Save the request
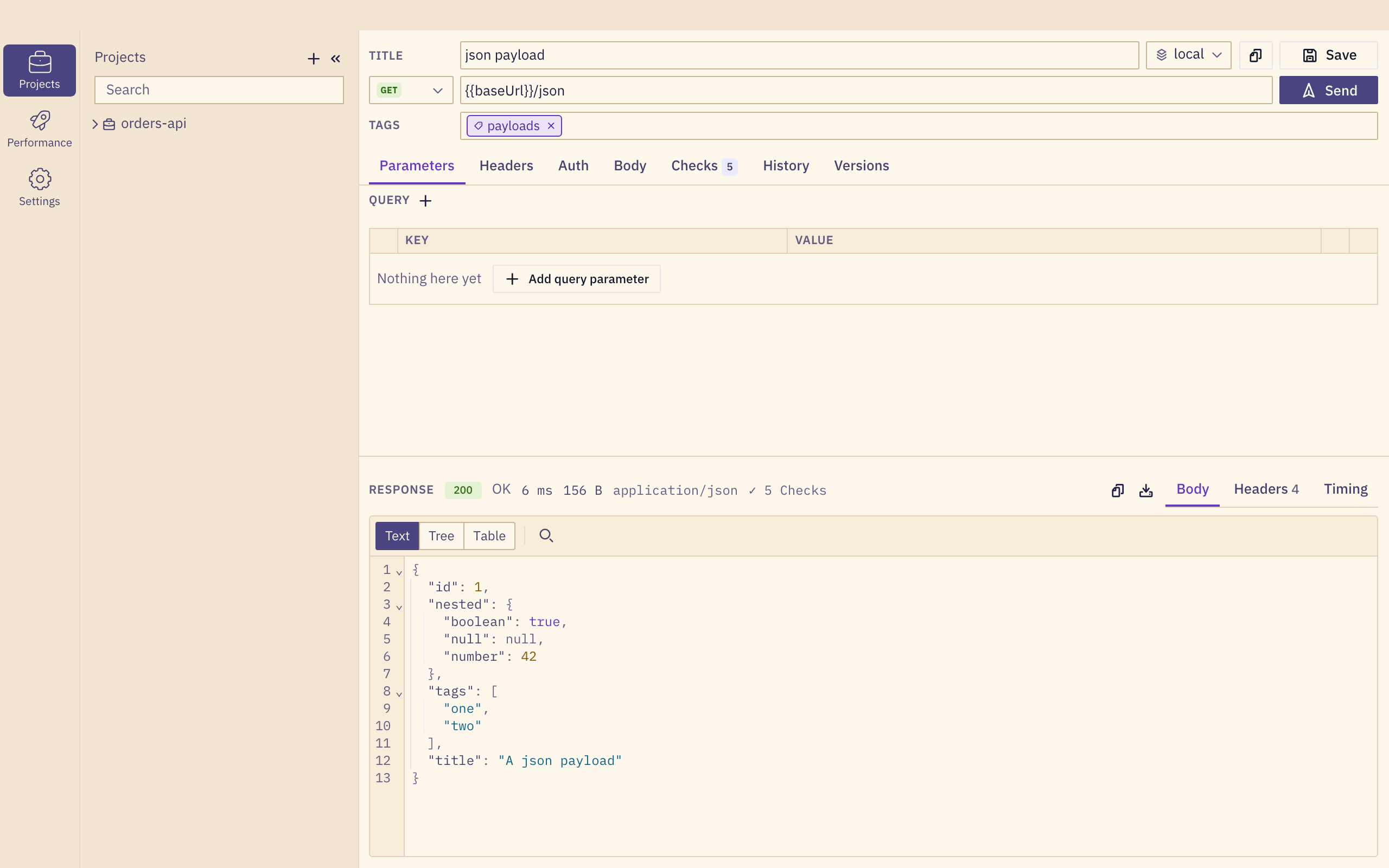Image resolution: width=1389 pixels, height=868 pixels. pyautogui.click(x=1328, y=55)
